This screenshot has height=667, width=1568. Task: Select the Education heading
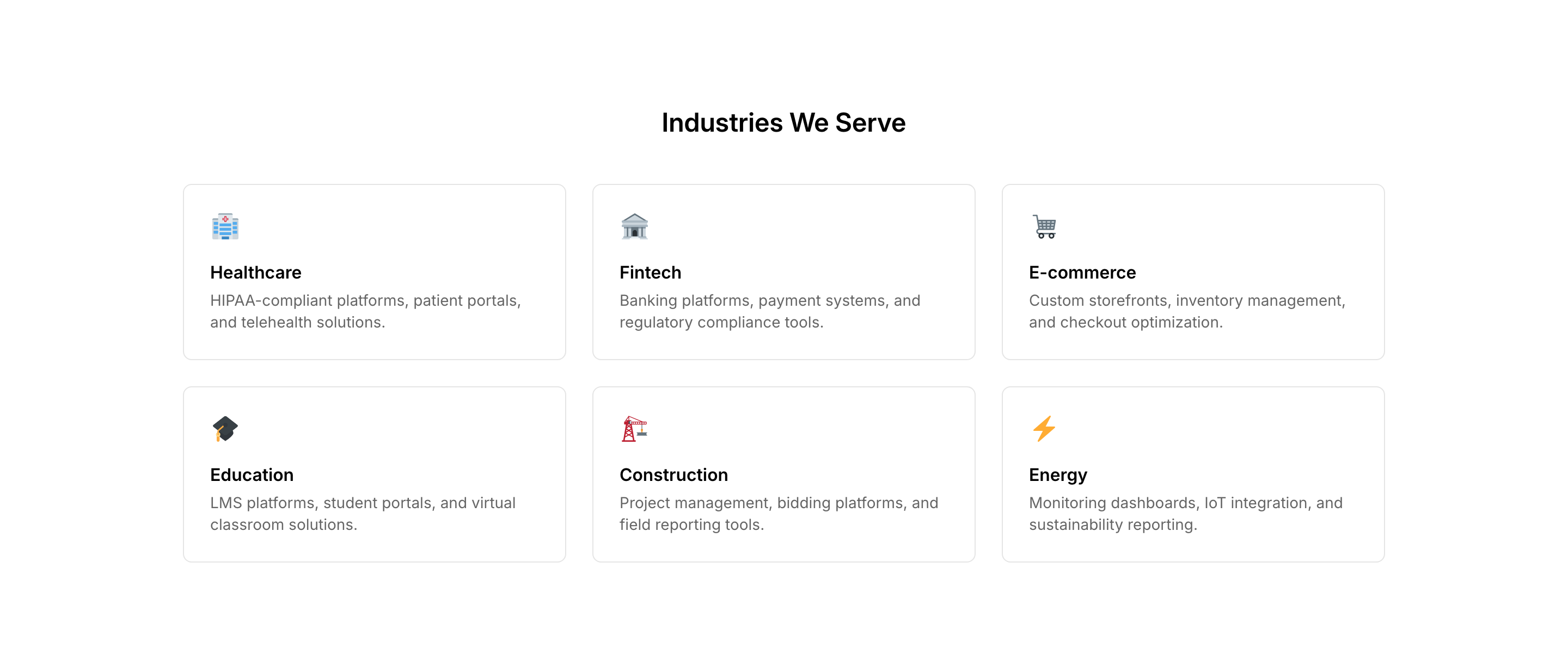click(252, 475)
